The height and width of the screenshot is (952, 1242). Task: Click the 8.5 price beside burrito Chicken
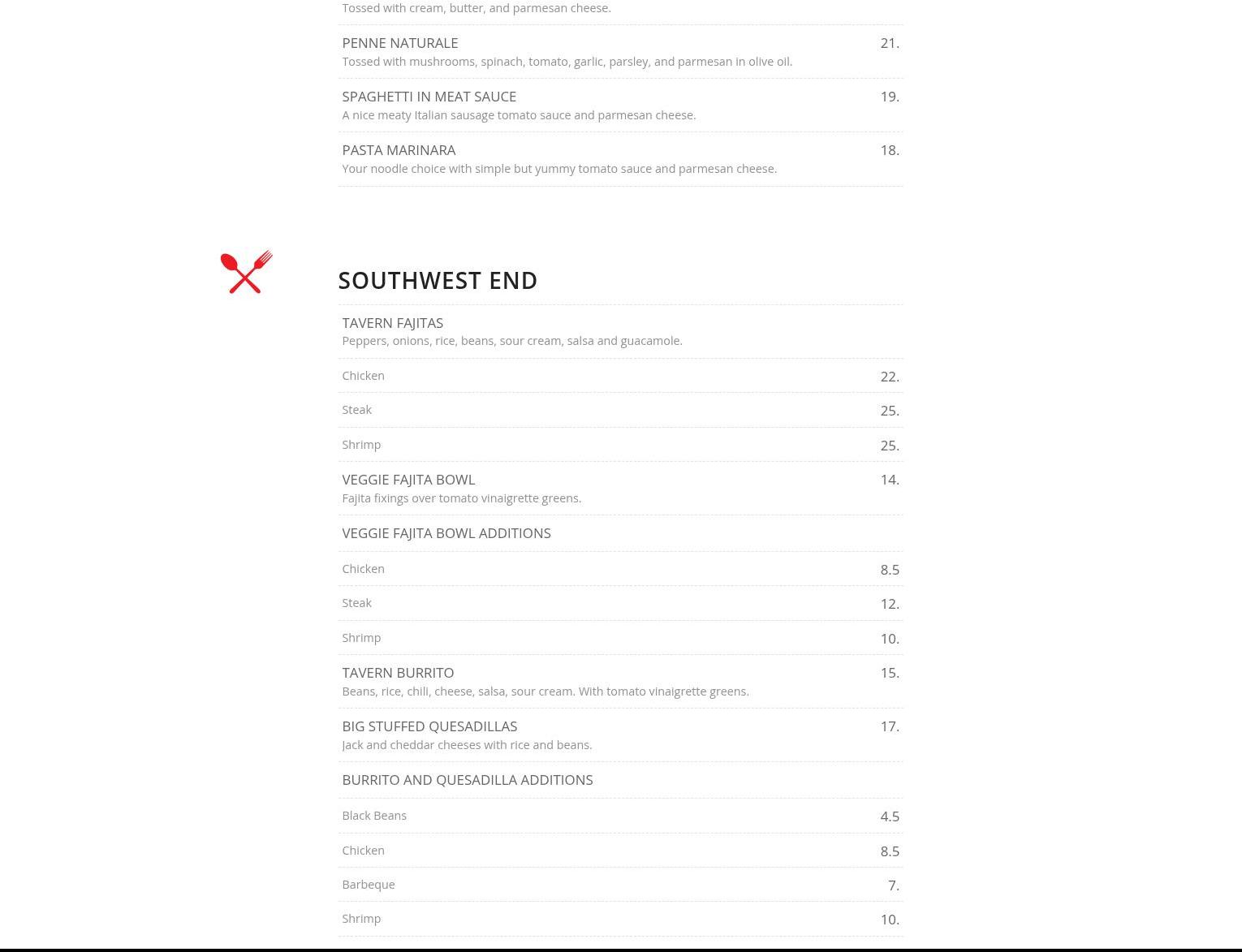click(890, 851)
